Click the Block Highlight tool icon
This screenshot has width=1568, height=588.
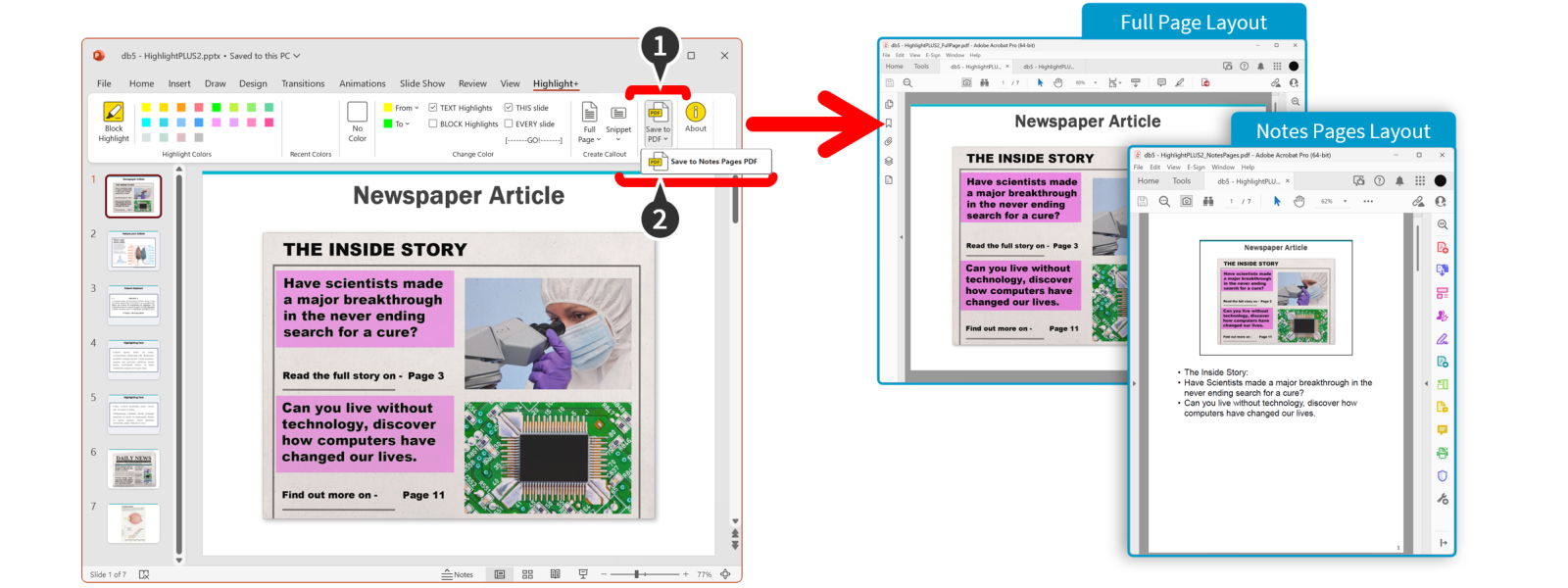(114, 112)
